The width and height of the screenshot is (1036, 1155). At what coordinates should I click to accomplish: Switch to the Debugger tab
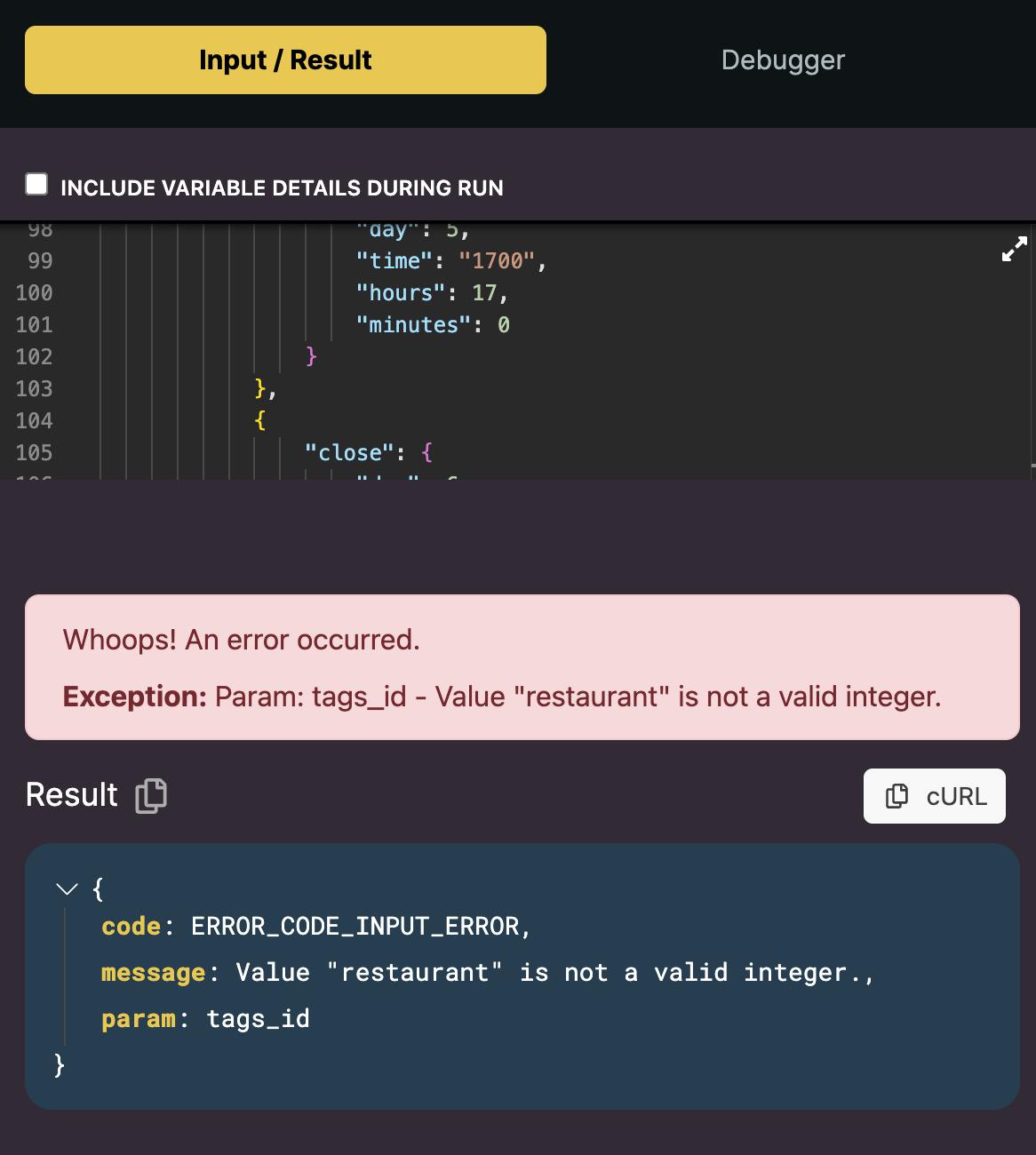click(x=783, y=60)
